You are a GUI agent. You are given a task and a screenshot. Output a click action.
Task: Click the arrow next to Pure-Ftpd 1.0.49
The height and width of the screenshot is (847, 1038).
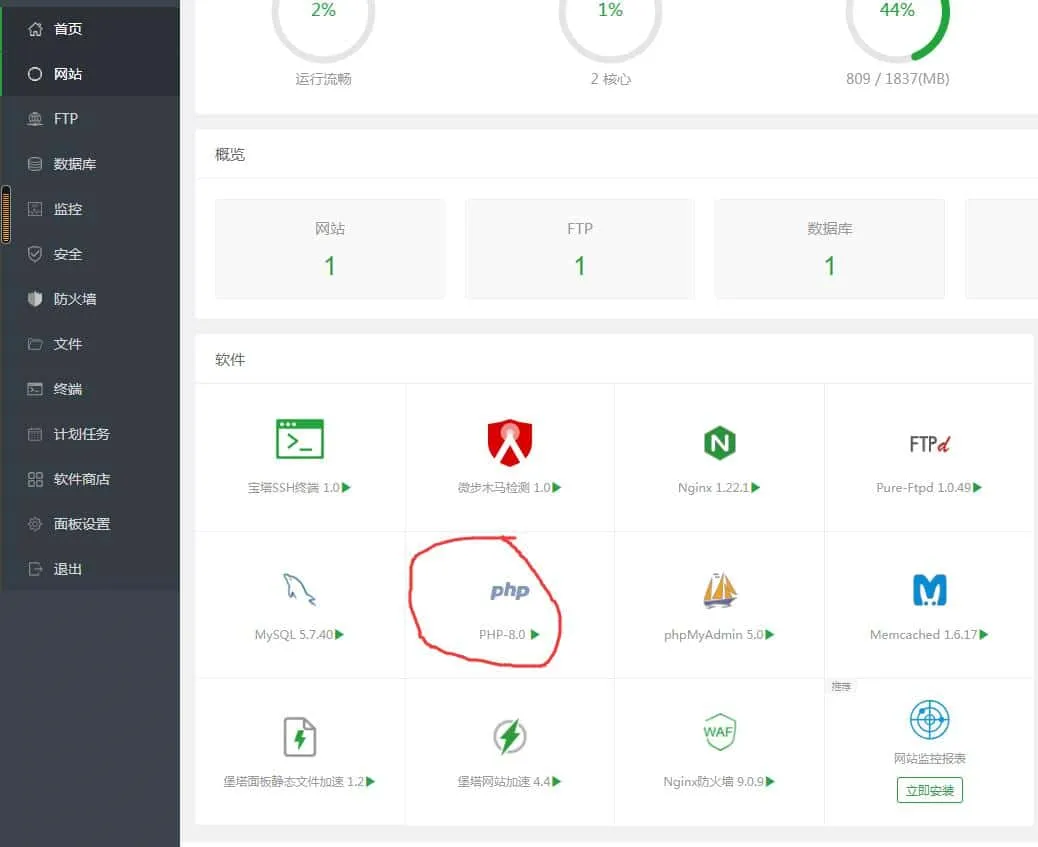coord(978,487)
